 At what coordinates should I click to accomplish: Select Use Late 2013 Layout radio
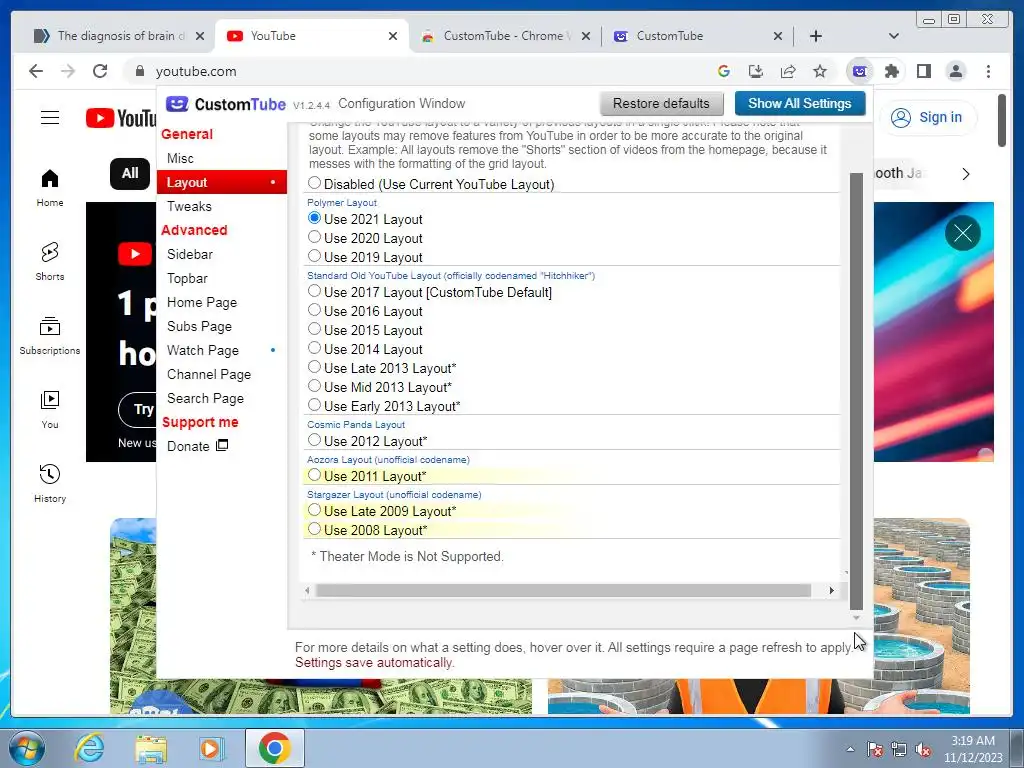click(x=314, y=367)
